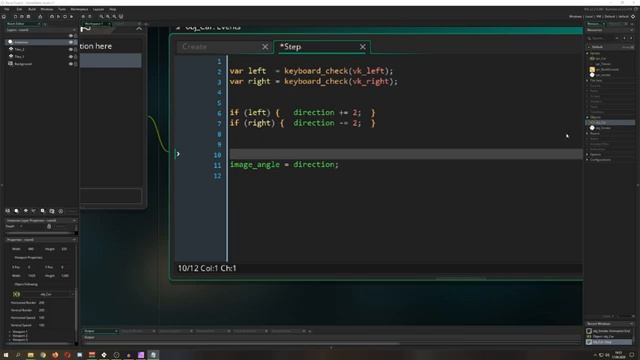Screen dimensions: 640x360
Task: Collapse the workspace window with chevron
Action: [x=139, y=29]
